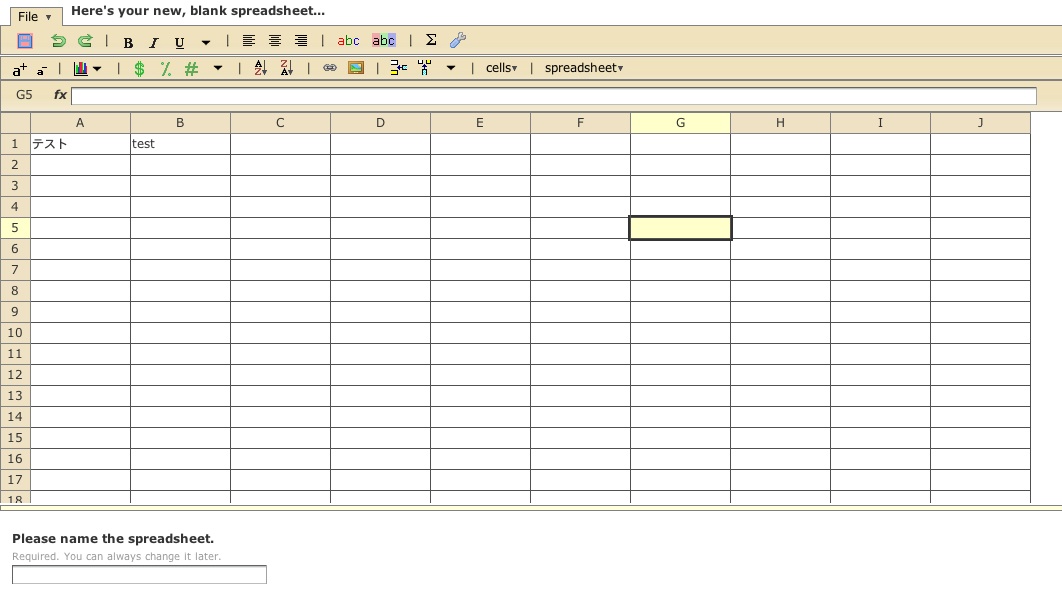Insert a sum function with Sigma icon

(431, 40)
